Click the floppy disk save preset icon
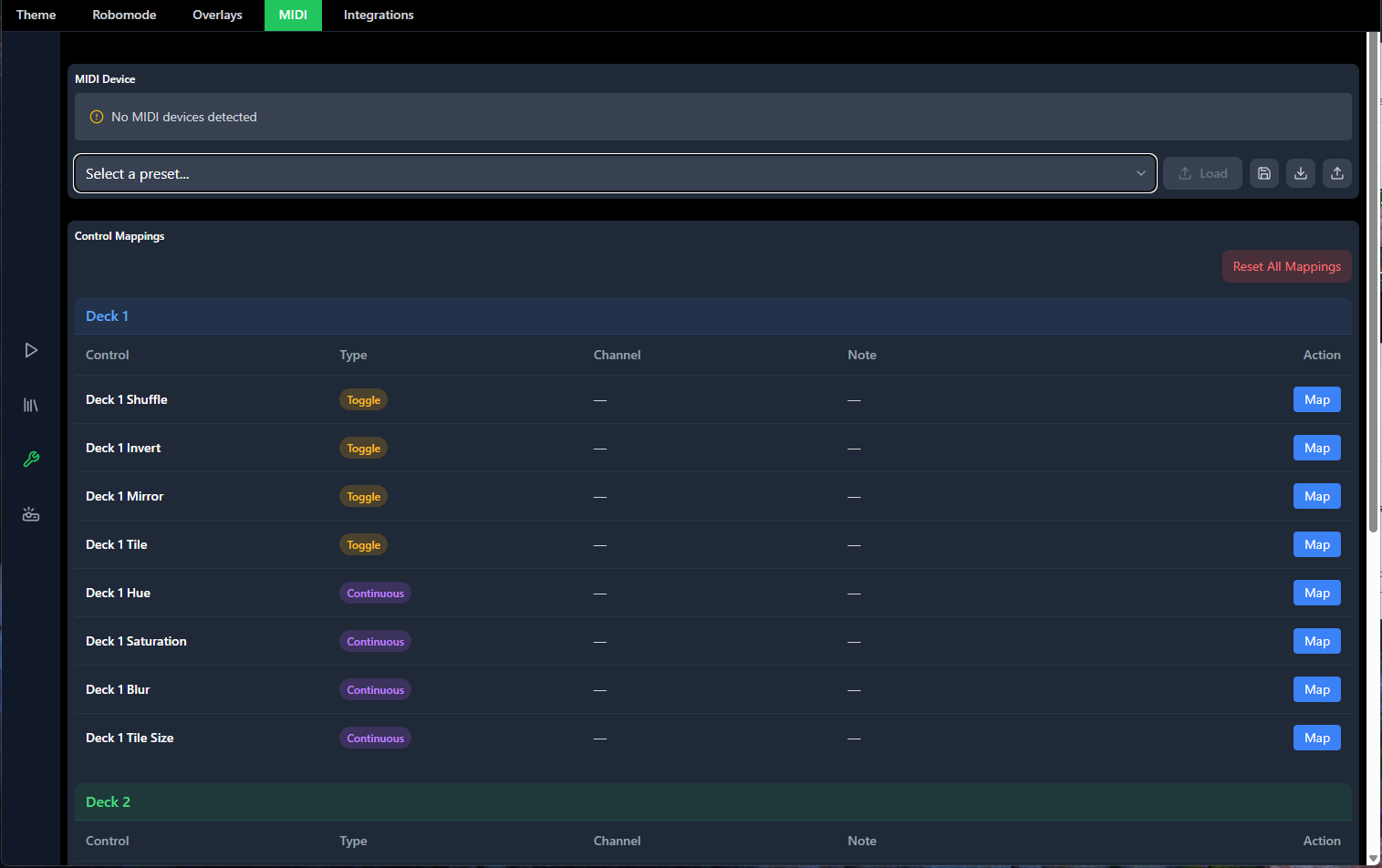This screenshot has width=1382, height=868. (x=1264, y=173)
